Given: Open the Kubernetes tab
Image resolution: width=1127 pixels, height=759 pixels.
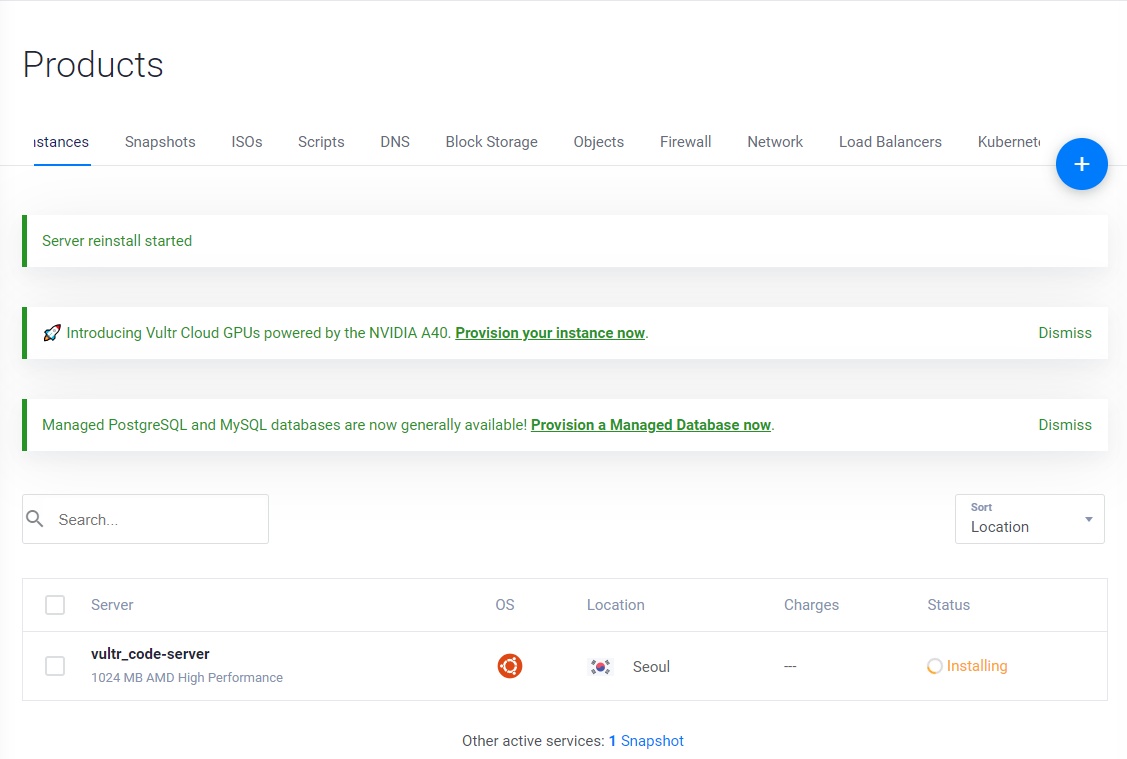Looking at the screenshot, I should tap(1009, 142).
